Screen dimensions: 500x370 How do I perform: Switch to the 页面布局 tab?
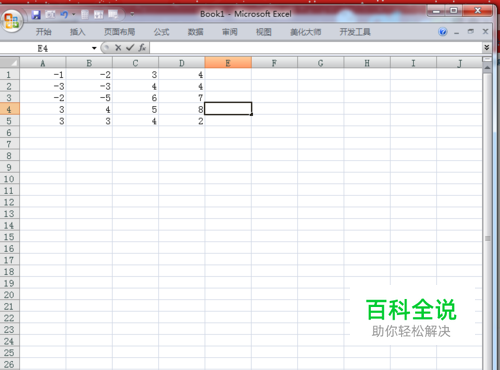119,32
